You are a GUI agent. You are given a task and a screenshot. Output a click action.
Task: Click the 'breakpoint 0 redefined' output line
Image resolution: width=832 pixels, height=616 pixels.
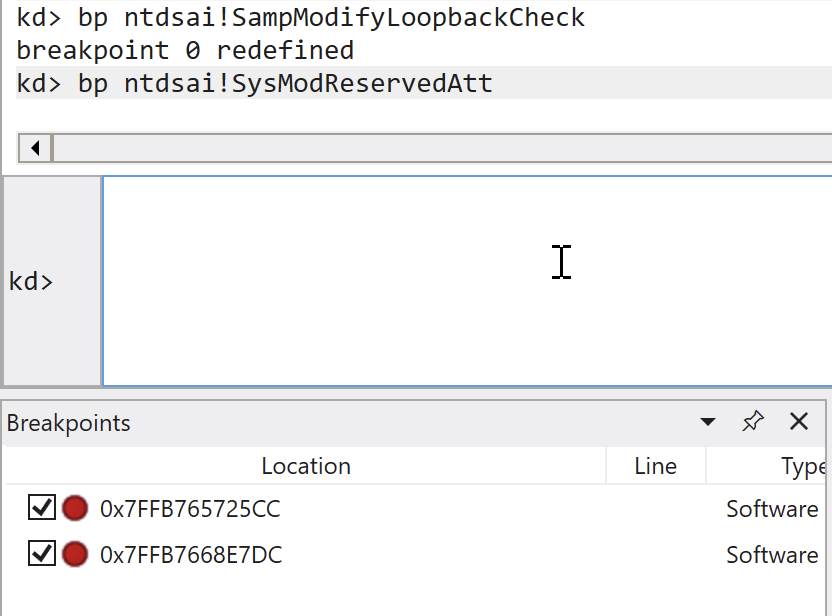(x=185, y=51)
